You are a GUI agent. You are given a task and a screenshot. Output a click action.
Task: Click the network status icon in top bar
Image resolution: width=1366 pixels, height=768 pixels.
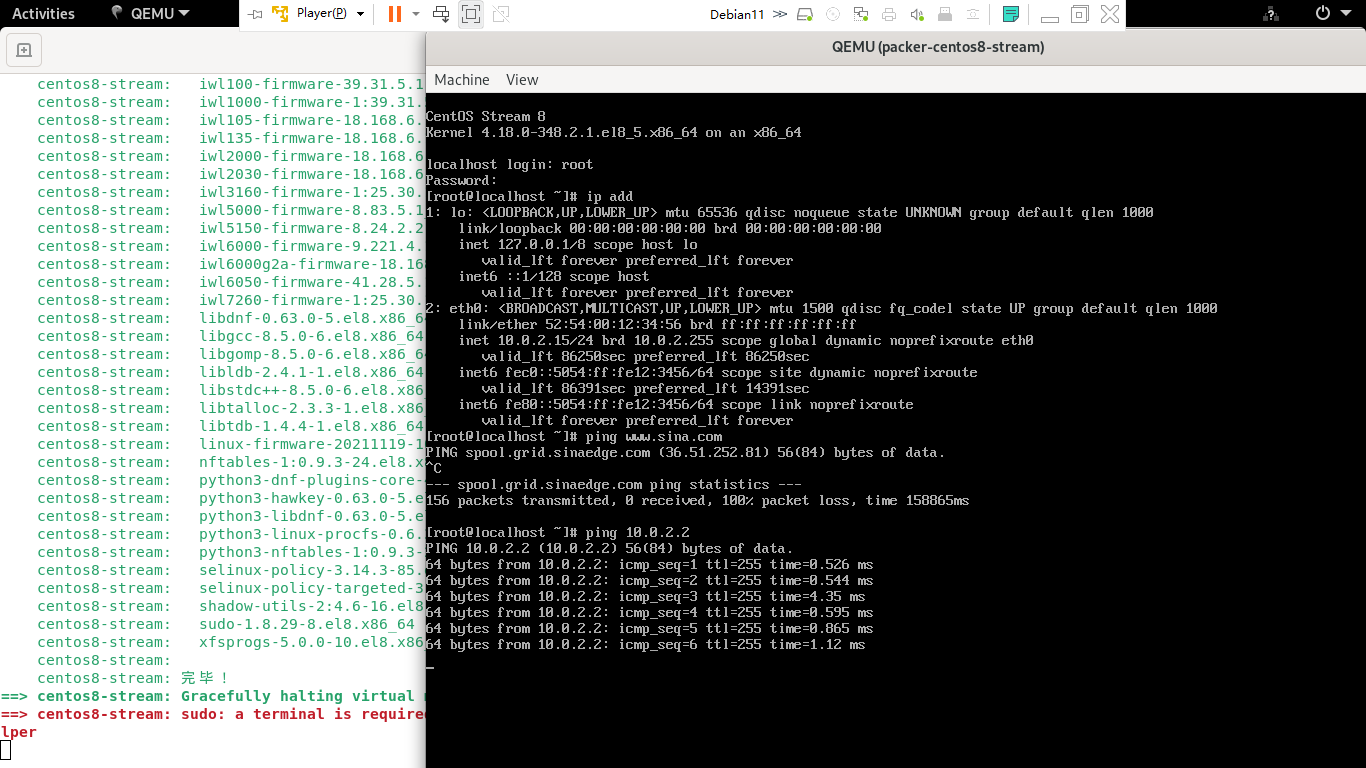coord(1271,14)
